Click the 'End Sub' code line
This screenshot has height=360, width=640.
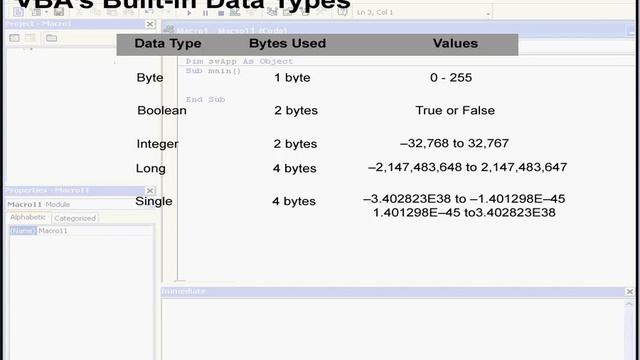coord(205,100)
